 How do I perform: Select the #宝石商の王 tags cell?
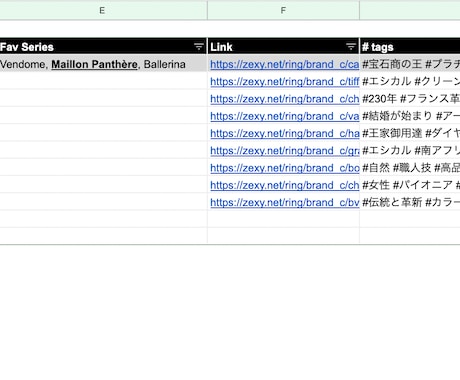click(410, 64)
